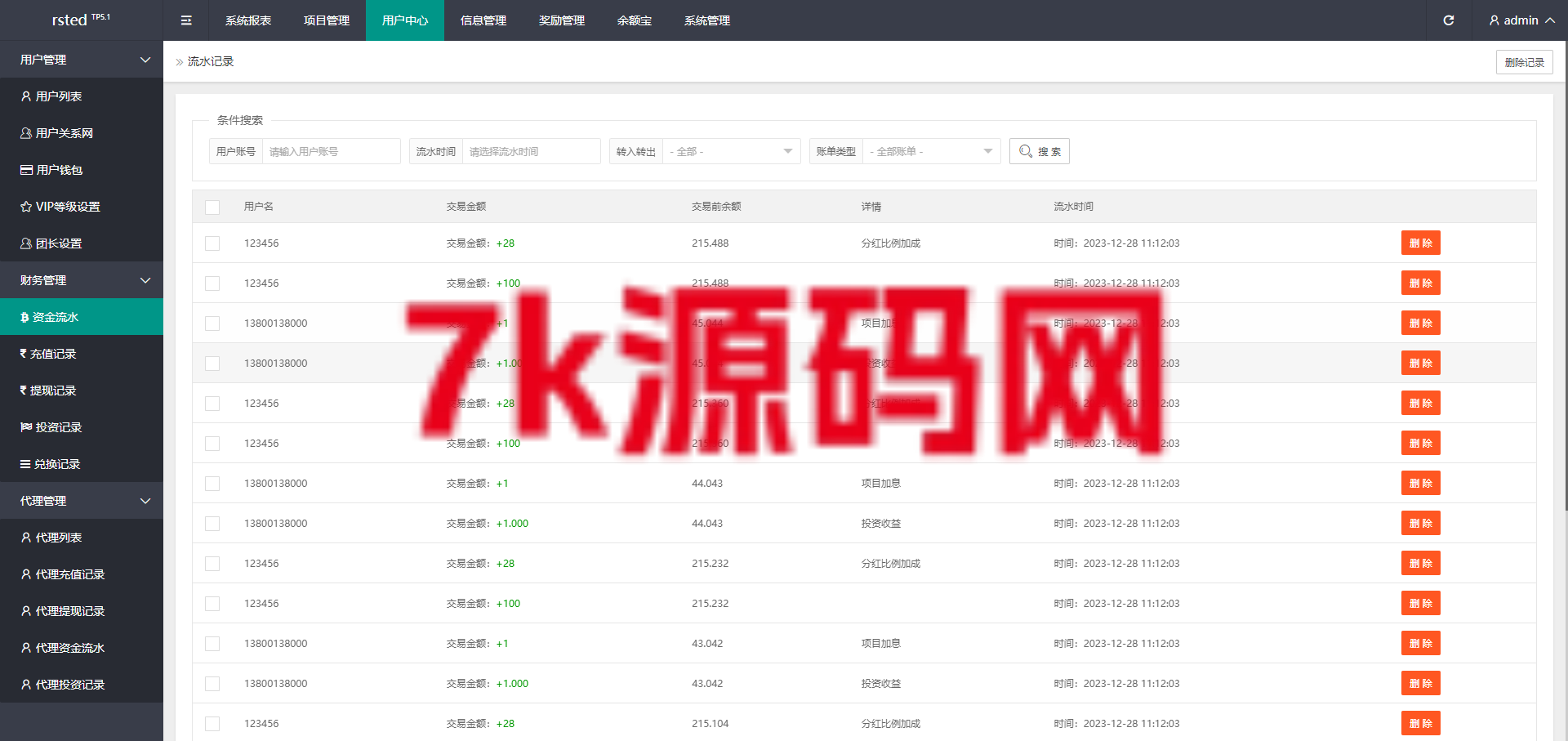
Task: Check the 13800138000 row with balance 44.043 项目加息
Action: pyautogui.click(x=212, y=484)
